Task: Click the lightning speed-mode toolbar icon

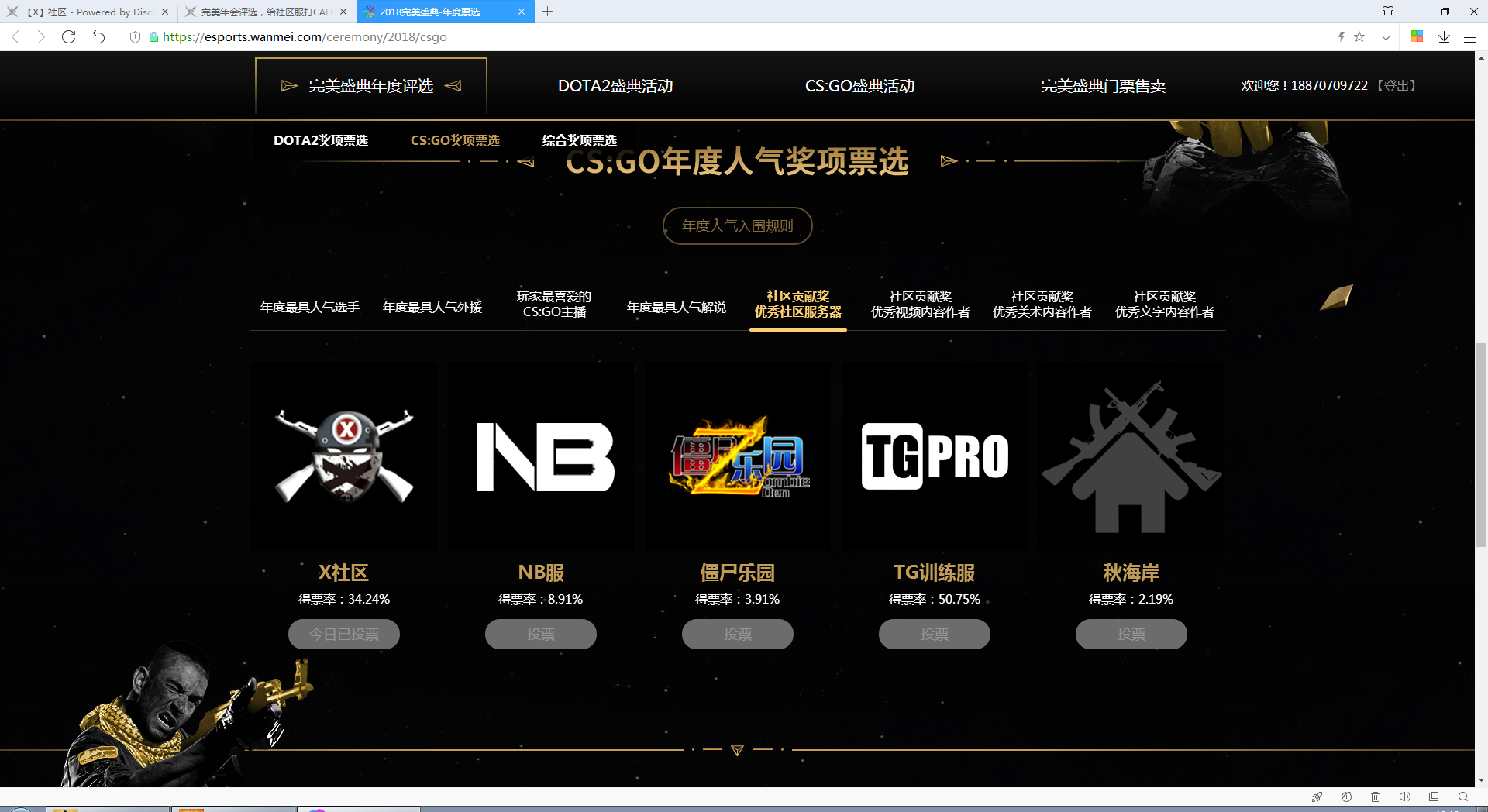Action: (1342, 36)
